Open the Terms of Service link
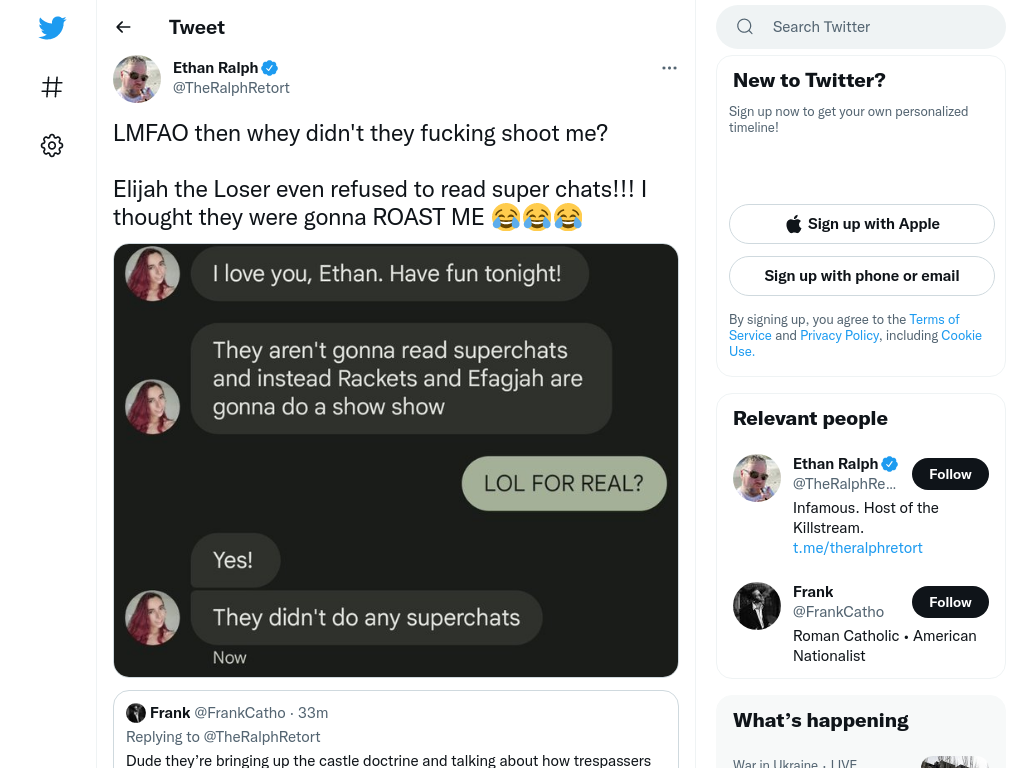This screenshot has height=768, width=1024. 934,319
